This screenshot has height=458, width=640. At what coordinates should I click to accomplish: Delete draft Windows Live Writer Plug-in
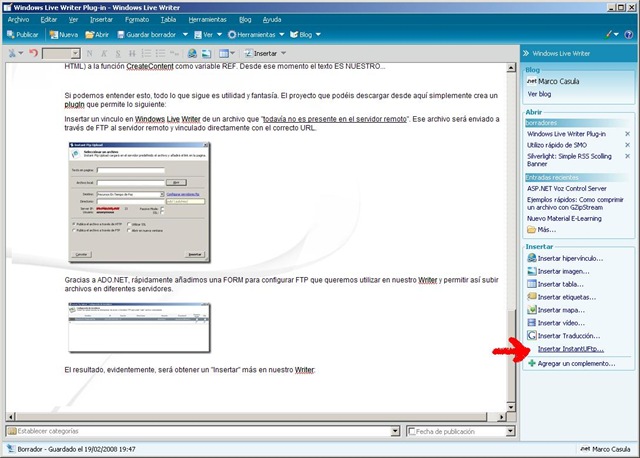coord(627,134)
